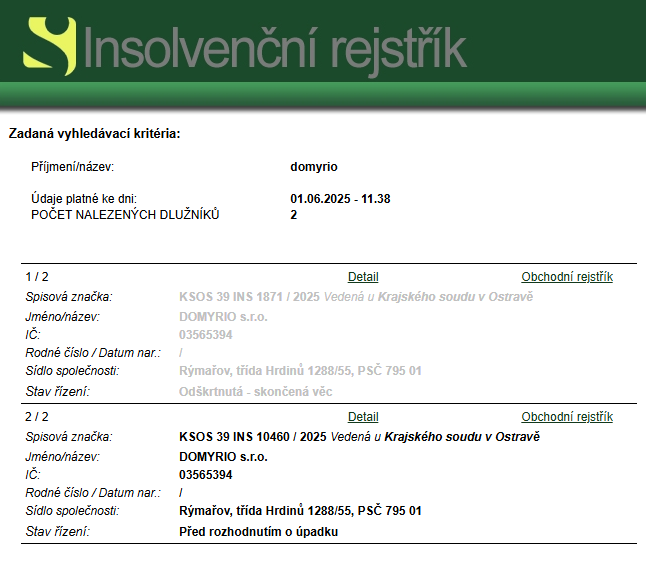Click the Údaje platné ke dni label
The height and width of the screenshot is (574, 646).
(84, 199)
